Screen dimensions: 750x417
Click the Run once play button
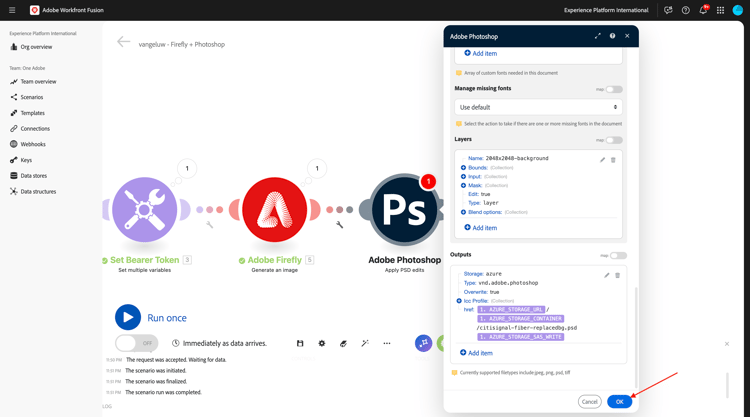click(x=128, y=318)
